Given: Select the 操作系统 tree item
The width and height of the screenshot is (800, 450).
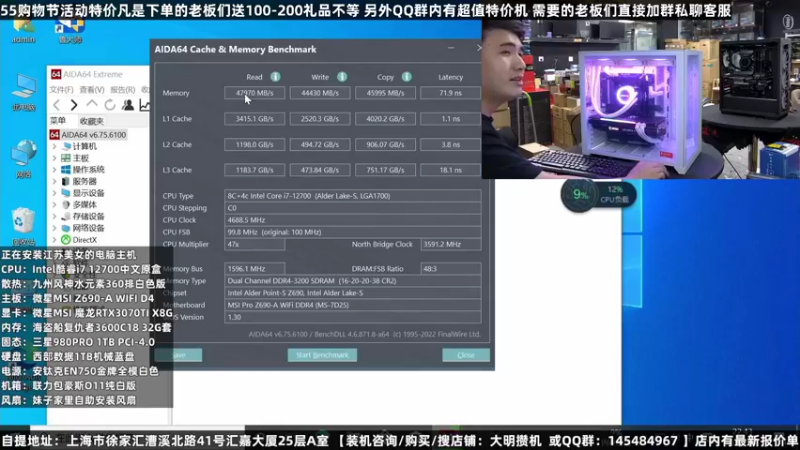Looking at the screenshot, I should pos(83,169).
